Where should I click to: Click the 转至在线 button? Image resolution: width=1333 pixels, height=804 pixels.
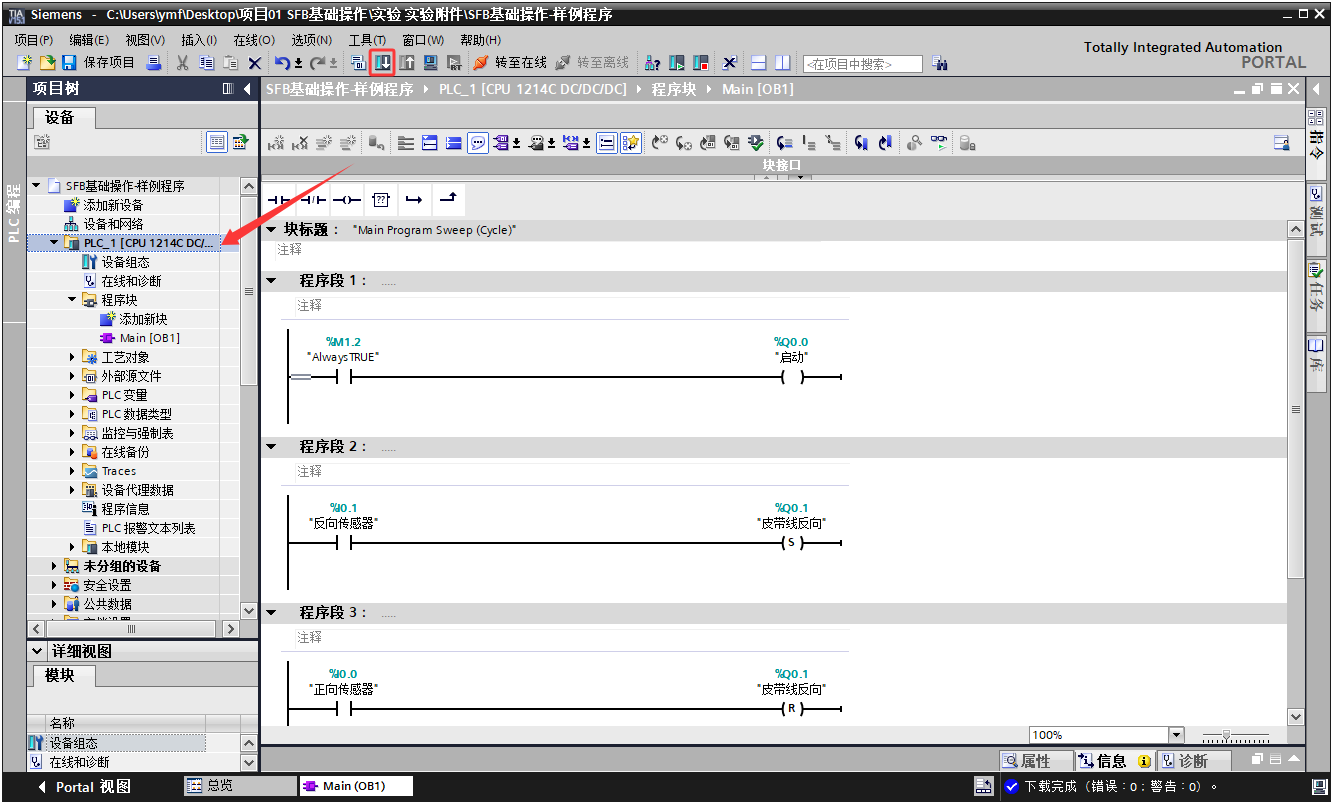[x=510, y=63]
